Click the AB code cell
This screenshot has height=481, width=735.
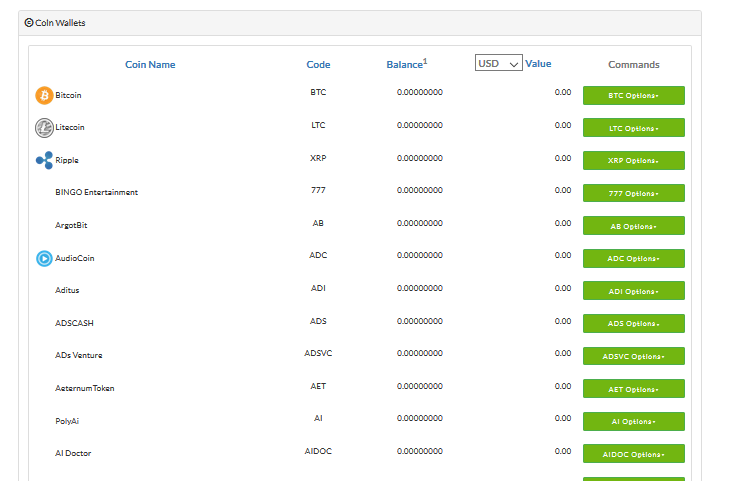point(318,223)
